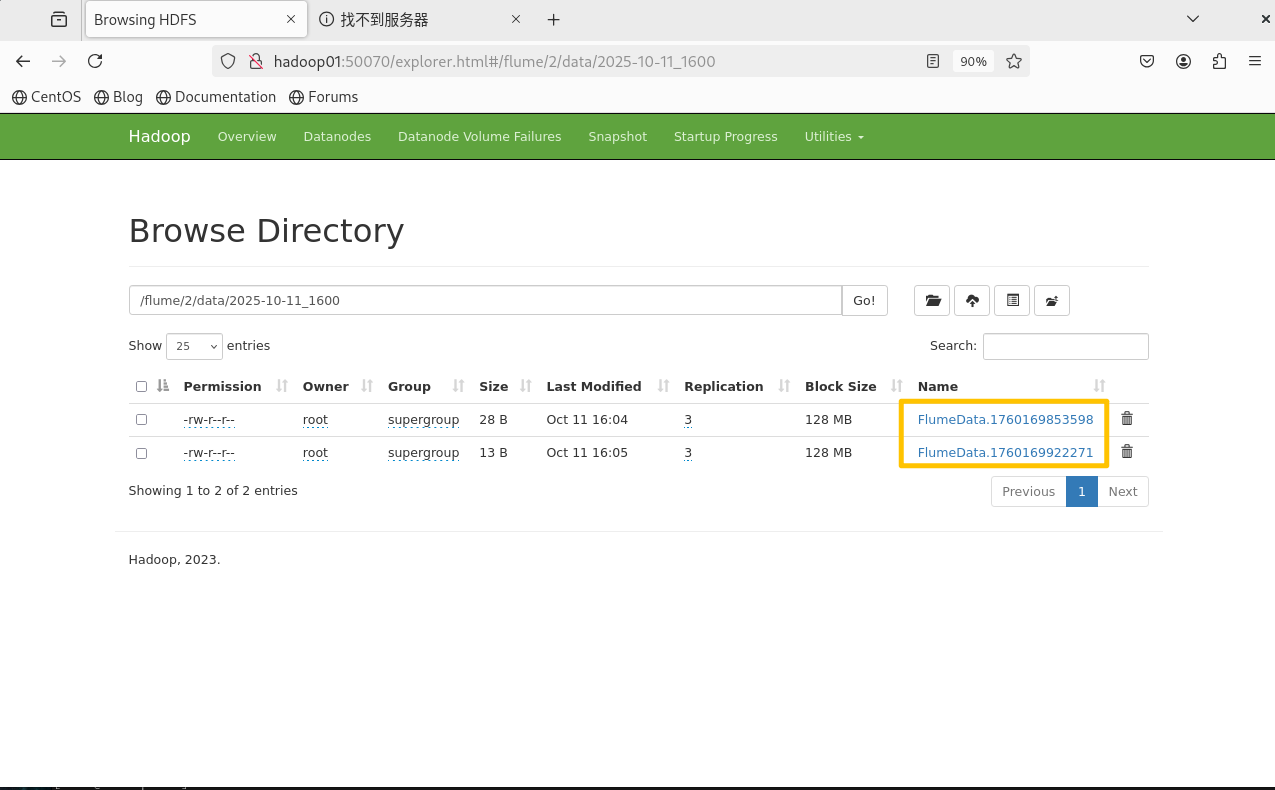Click the 90% zoom level indicator

[973, 61]
